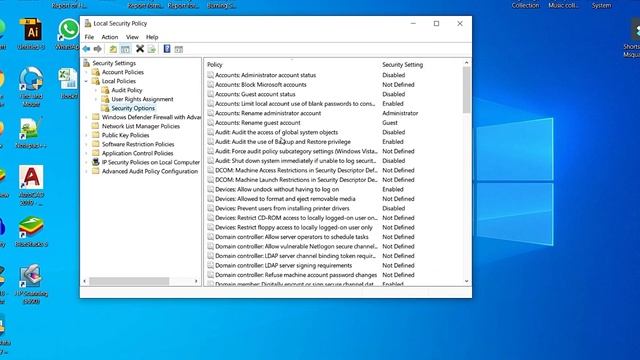Click icon beside Accounts: Guest account status
640x360 pixels.
211,94
